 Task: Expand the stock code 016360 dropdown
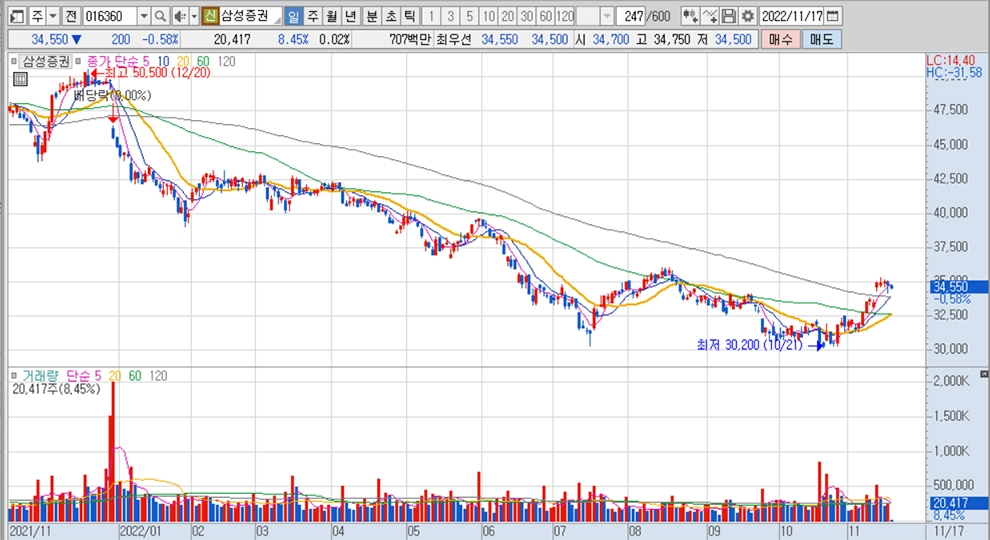coord(143,16)
